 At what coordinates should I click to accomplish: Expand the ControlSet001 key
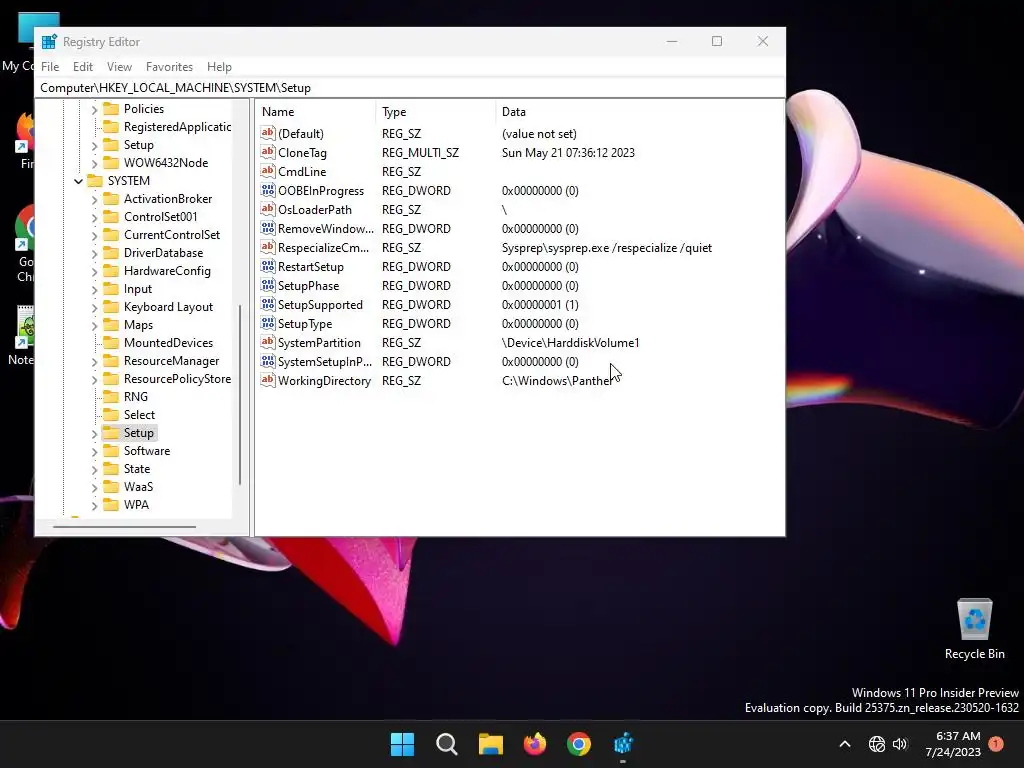pyautogui.click(x=95, y=217)
